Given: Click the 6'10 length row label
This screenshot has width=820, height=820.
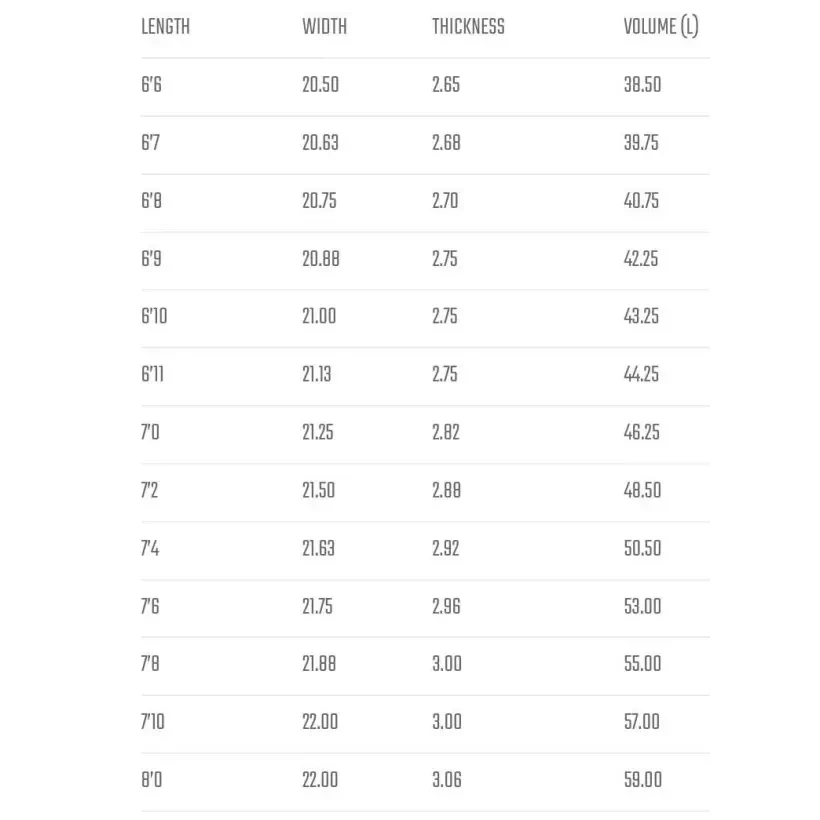Looking at the screenshot, I should pos(154,317).
